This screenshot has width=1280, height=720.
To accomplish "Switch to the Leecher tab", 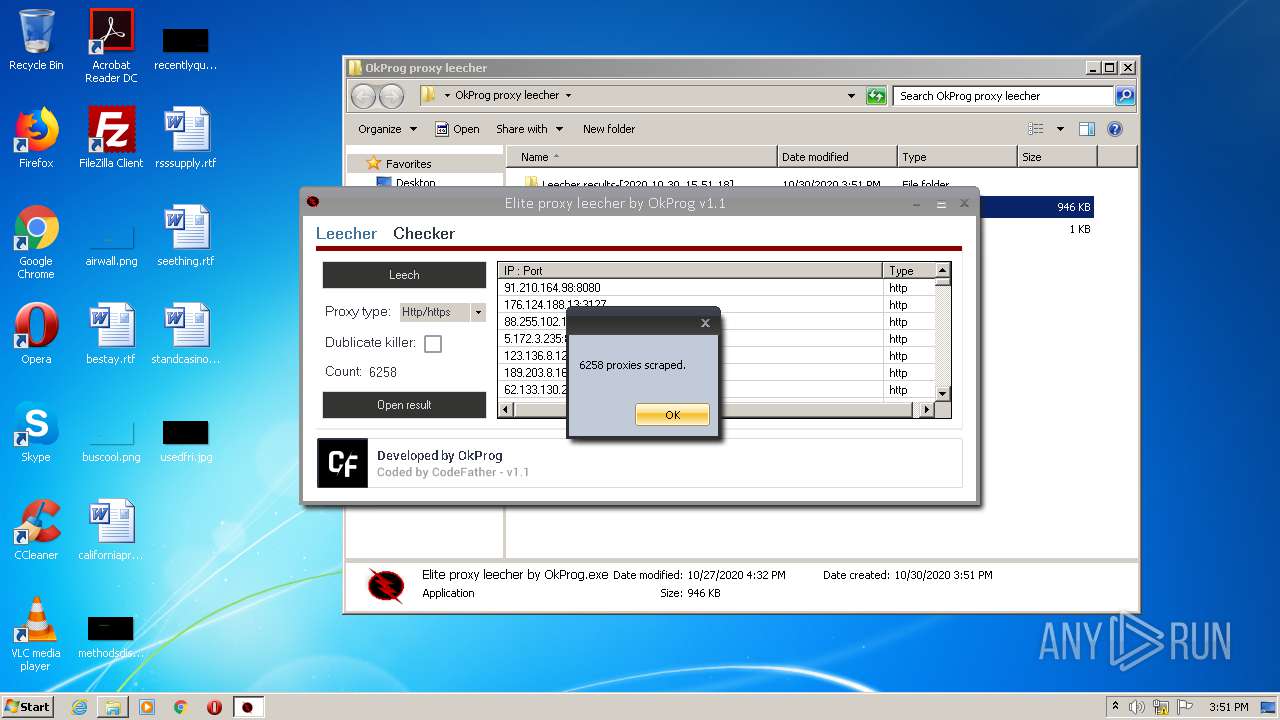I will pyautogui.click(x=346, y=233).
